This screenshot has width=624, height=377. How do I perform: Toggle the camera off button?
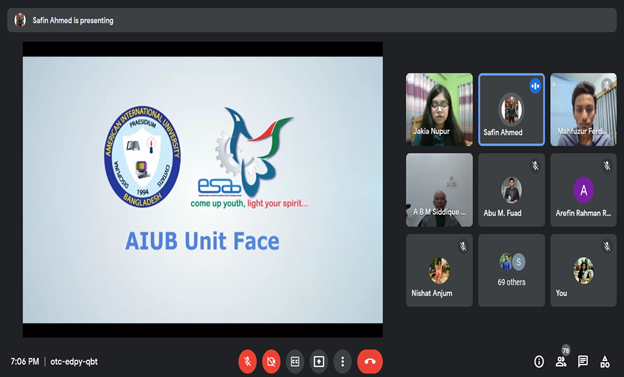pyautogui.click(x=271, y=361)
